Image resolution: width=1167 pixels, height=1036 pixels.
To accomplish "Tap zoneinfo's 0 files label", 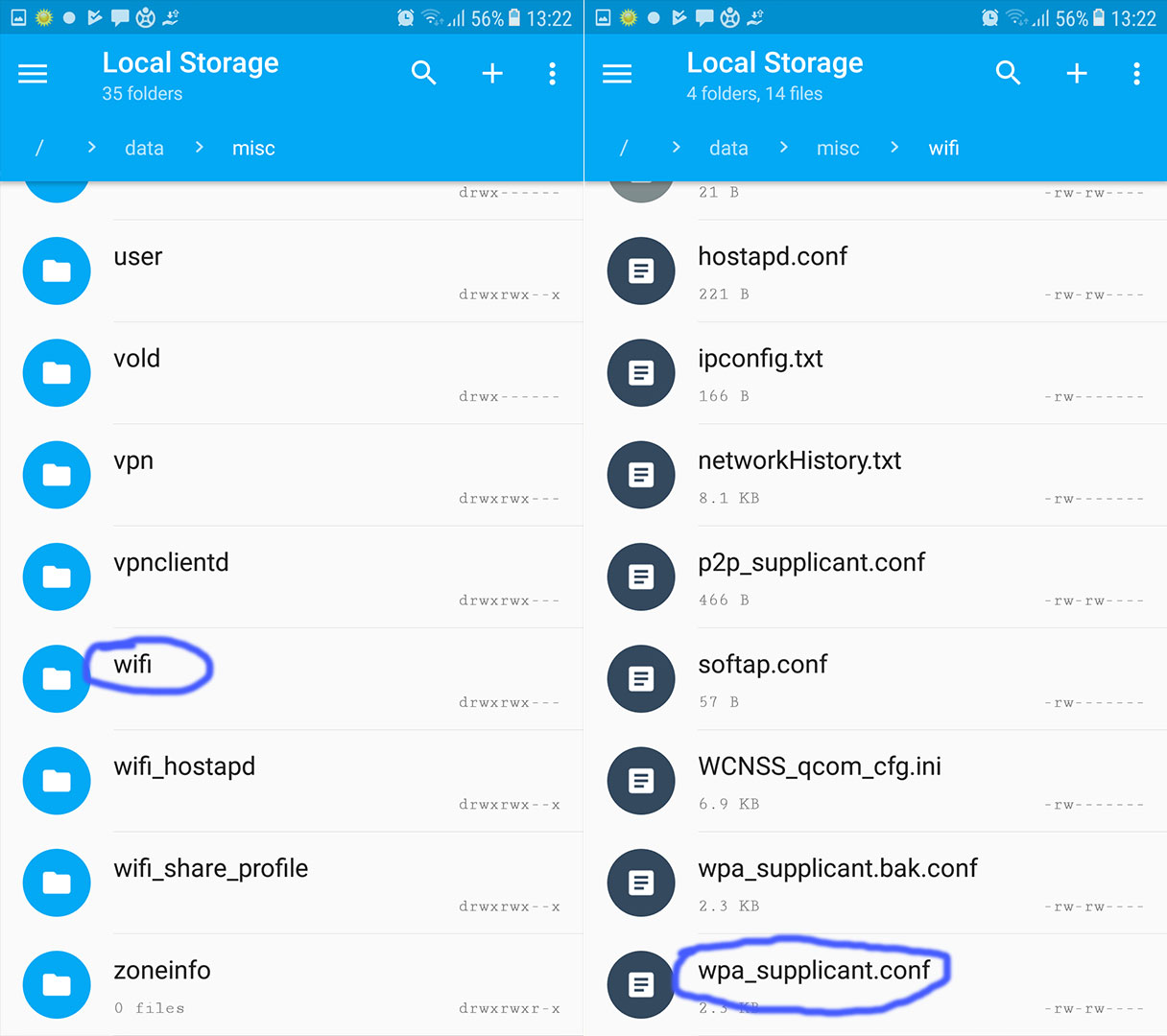I will click(x=149, y=1007).
